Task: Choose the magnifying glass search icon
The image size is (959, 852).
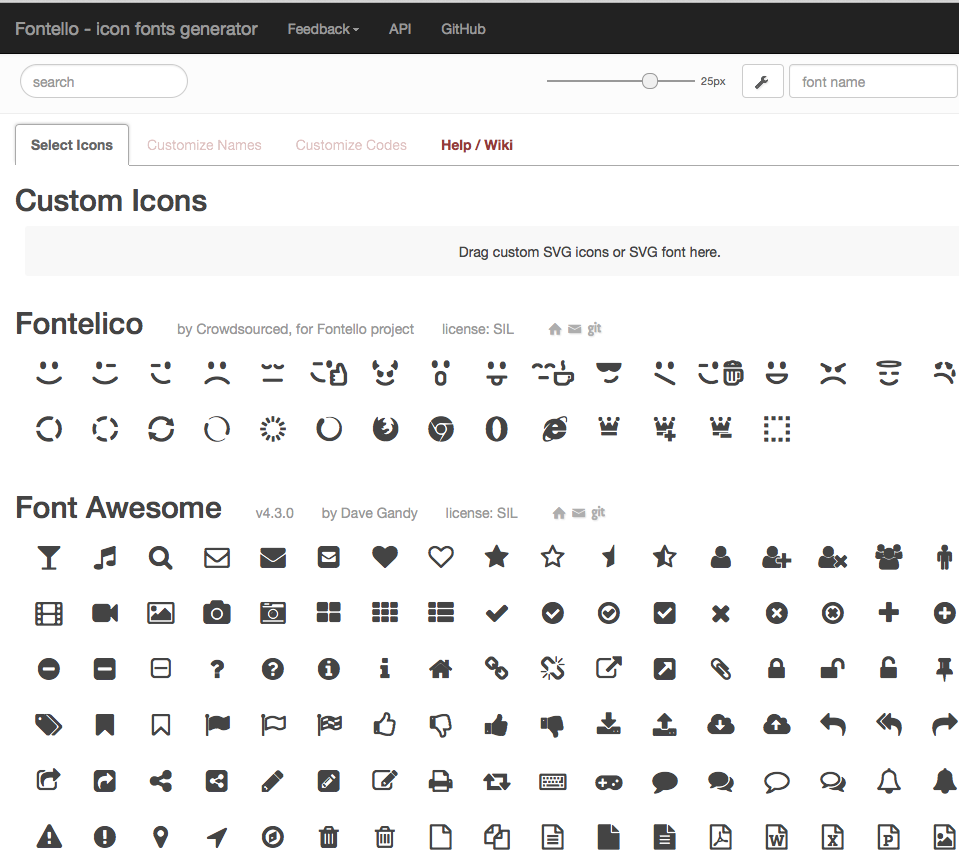Action: pos(161,557)
